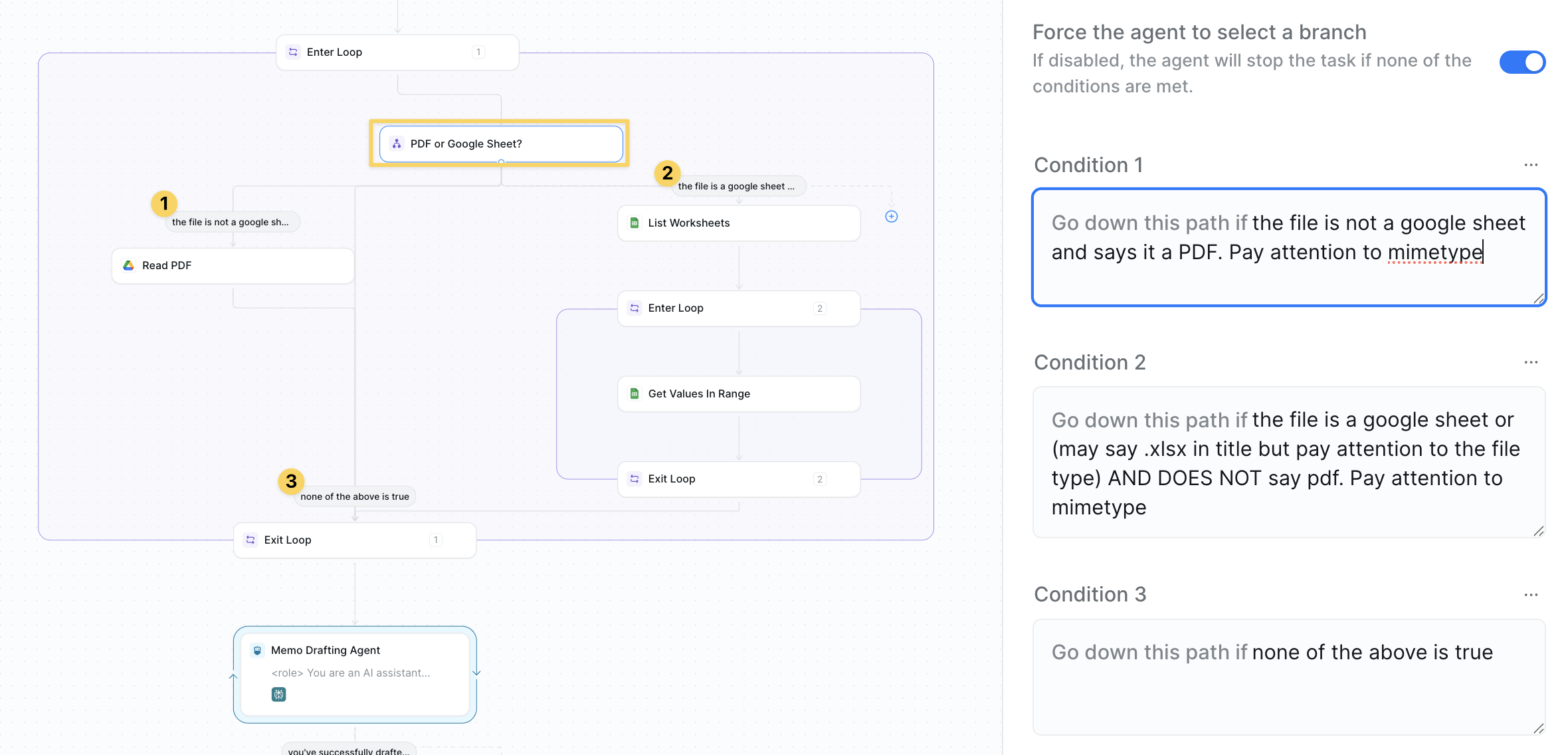Click the Google Drive icon on Read PDF
Screen dimensions: 1568x755
pos(129,265)
